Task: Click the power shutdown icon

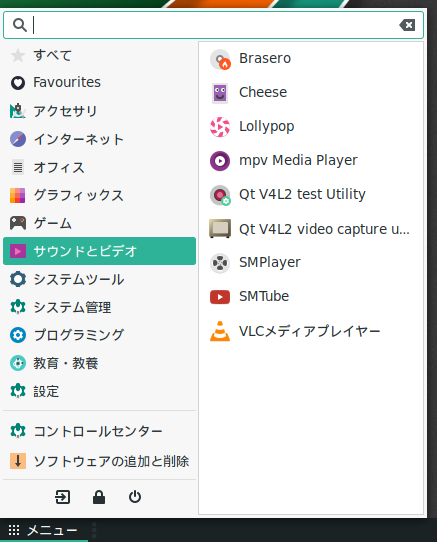Action: (x=135, y=497)
